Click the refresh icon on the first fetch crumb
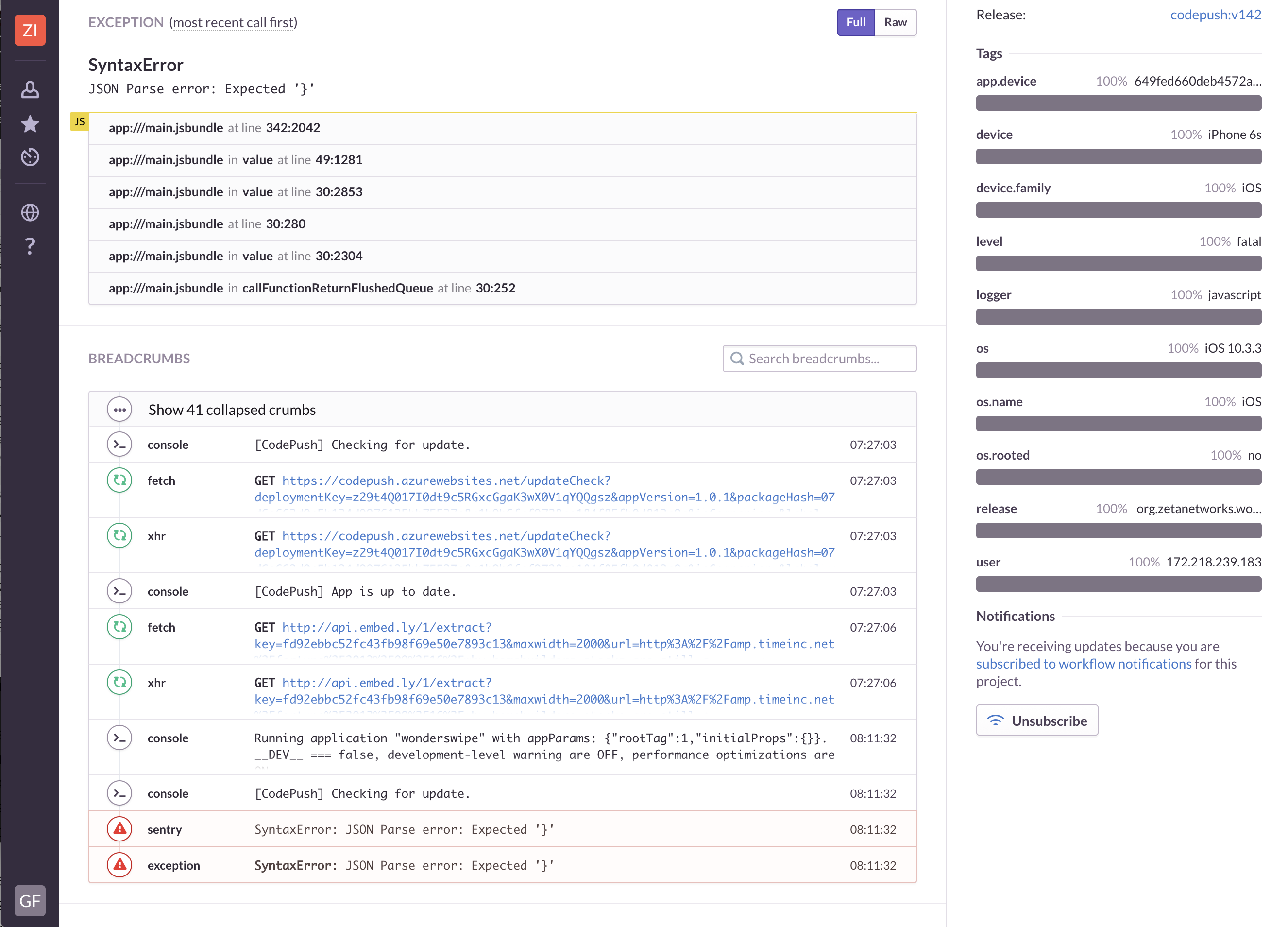The height and width of the screenshot is (927, 1288). coord(119,480)
